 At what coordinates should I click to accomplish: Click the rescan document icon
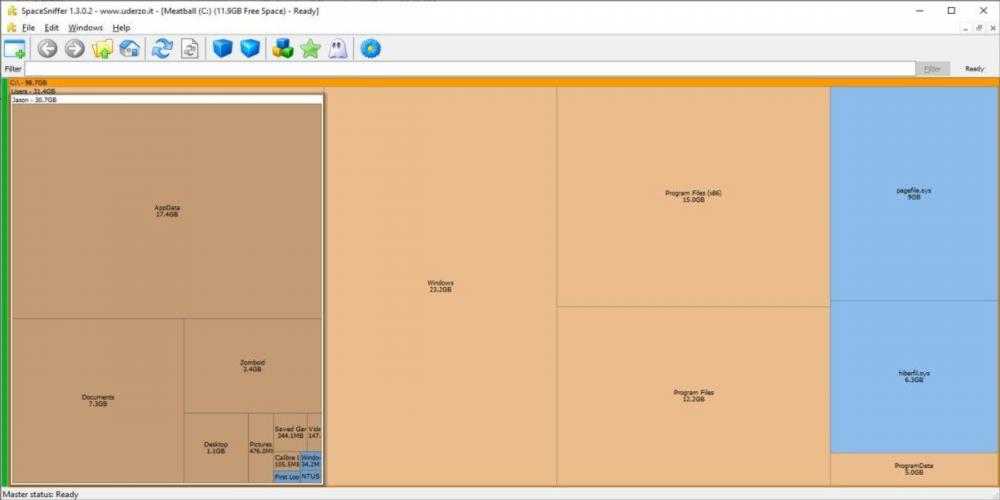pos(189,48)
